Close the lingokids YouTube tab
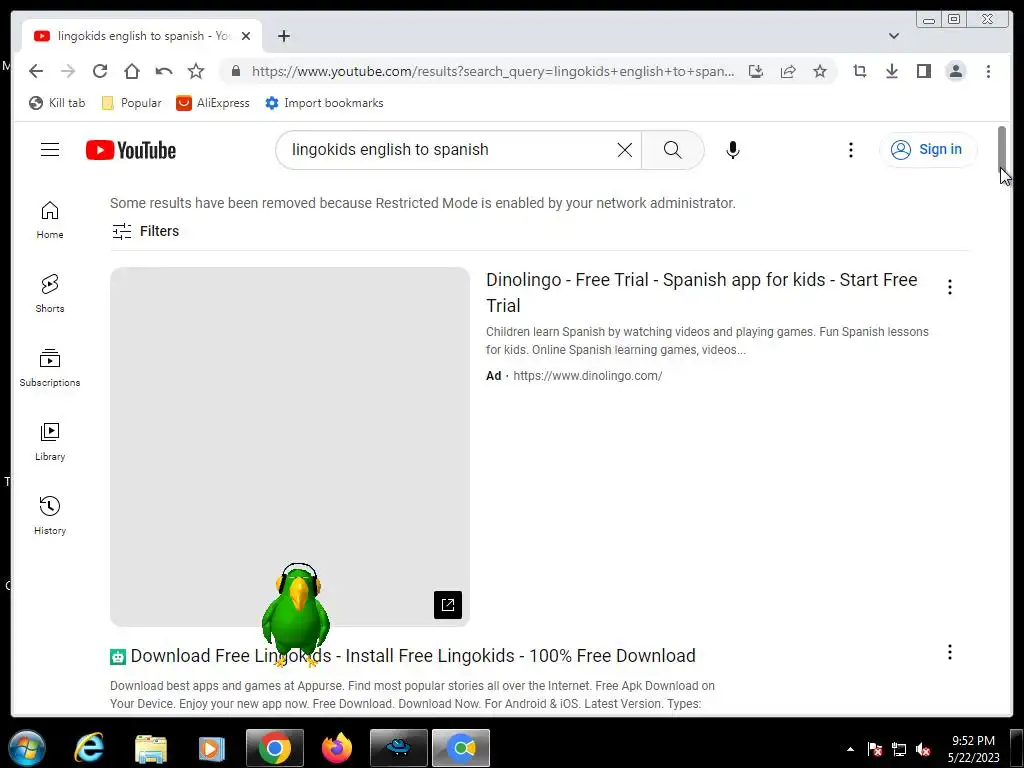Image resolution: width=1024 pixels, height=768 pixels. pyautogui.click(x=246, y=36)
